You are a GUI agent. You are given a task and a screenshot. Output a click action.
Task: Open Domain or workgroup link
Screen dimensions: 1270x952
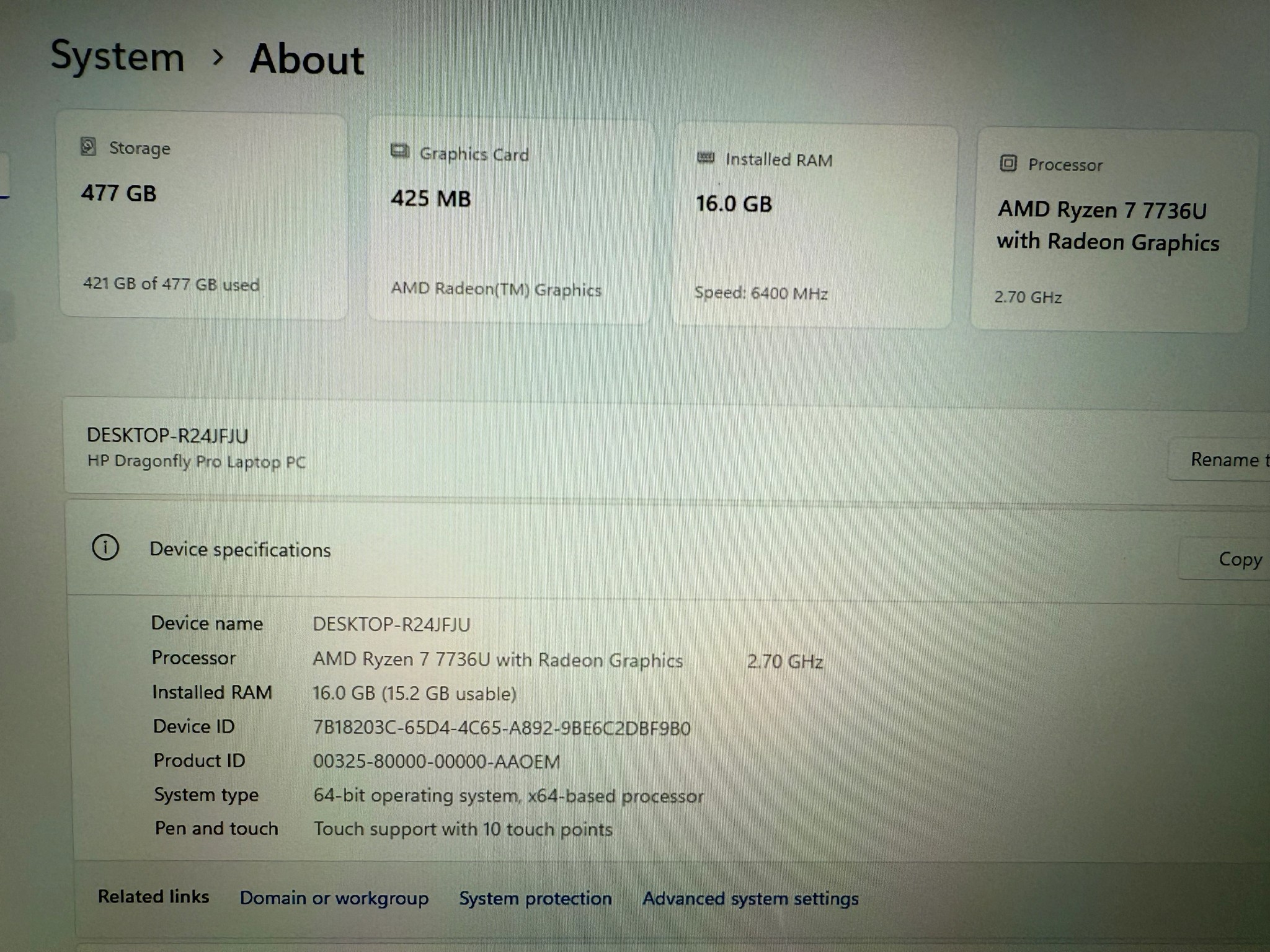(334, 898)
